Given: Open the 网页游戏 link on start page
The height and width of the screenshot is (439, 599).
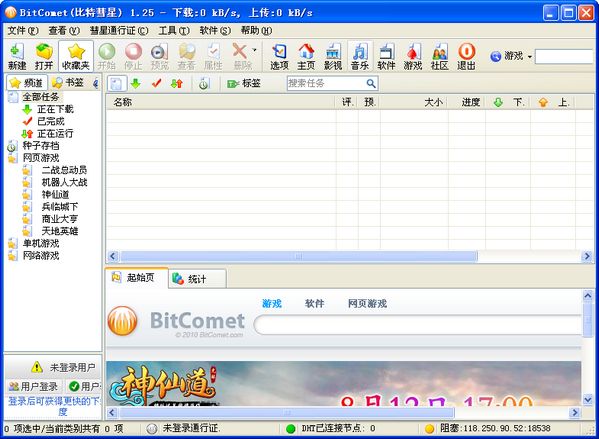Looking at the screenshot, I should [x=367, y=304].
